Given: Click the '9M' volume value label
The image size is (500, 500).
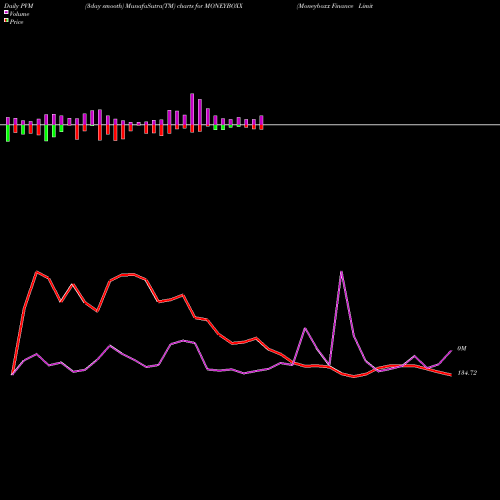Looking at the screenshot, I should [x=462, y=349].
